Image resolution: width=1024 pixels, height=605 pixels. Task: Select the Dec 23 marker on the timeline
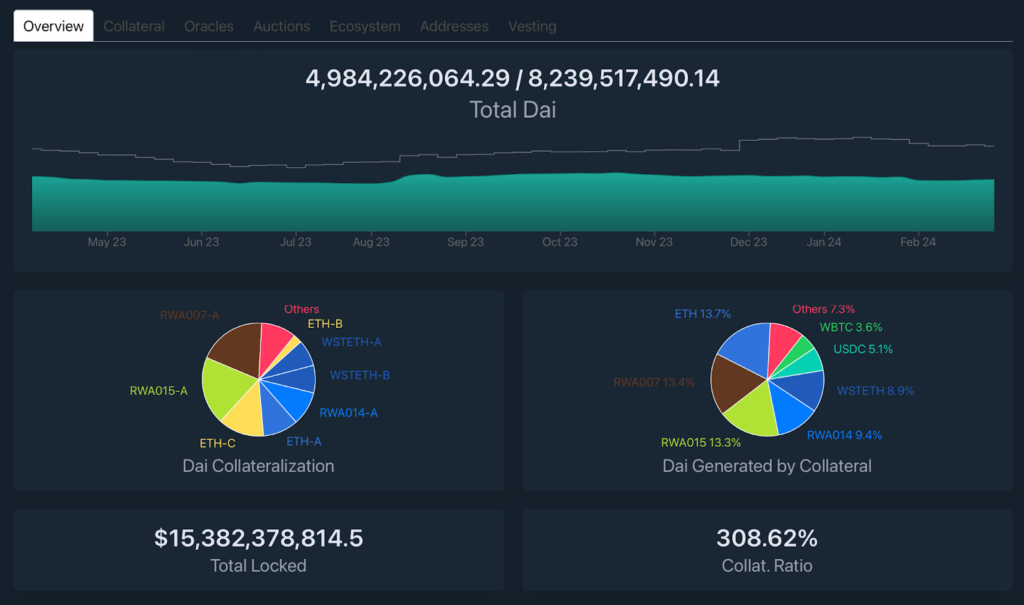click(x=748, y=242)
